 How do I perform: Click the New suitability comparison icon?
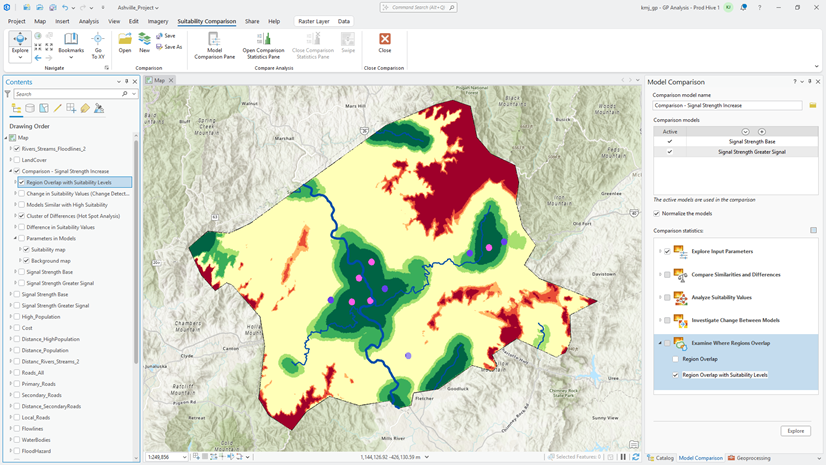pyautogui.click(x=144, y=39)
